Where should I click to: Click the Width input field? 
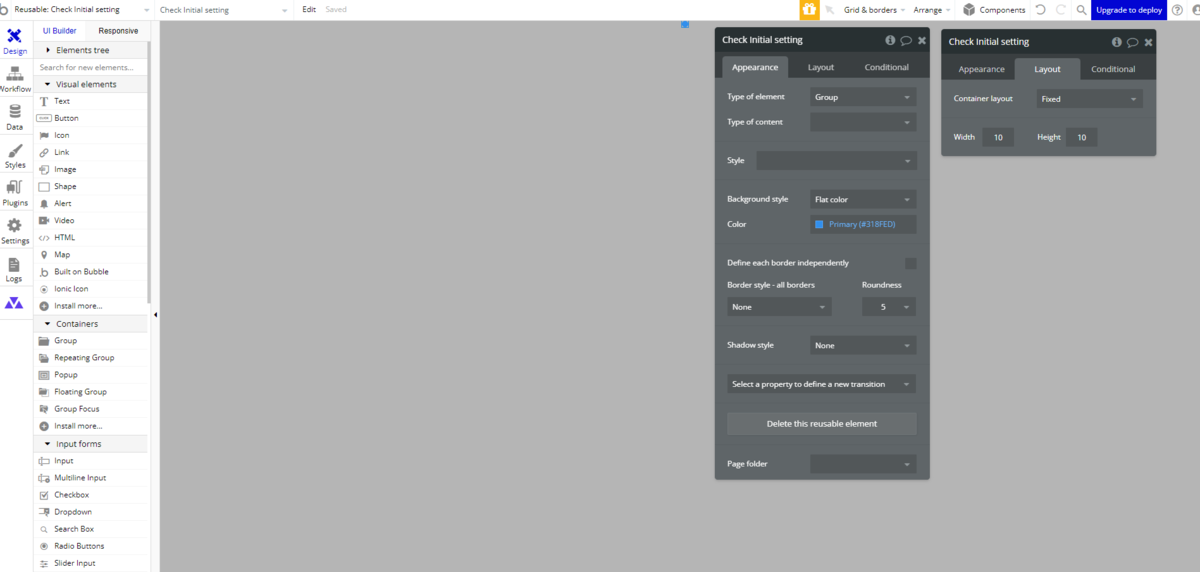997,137
